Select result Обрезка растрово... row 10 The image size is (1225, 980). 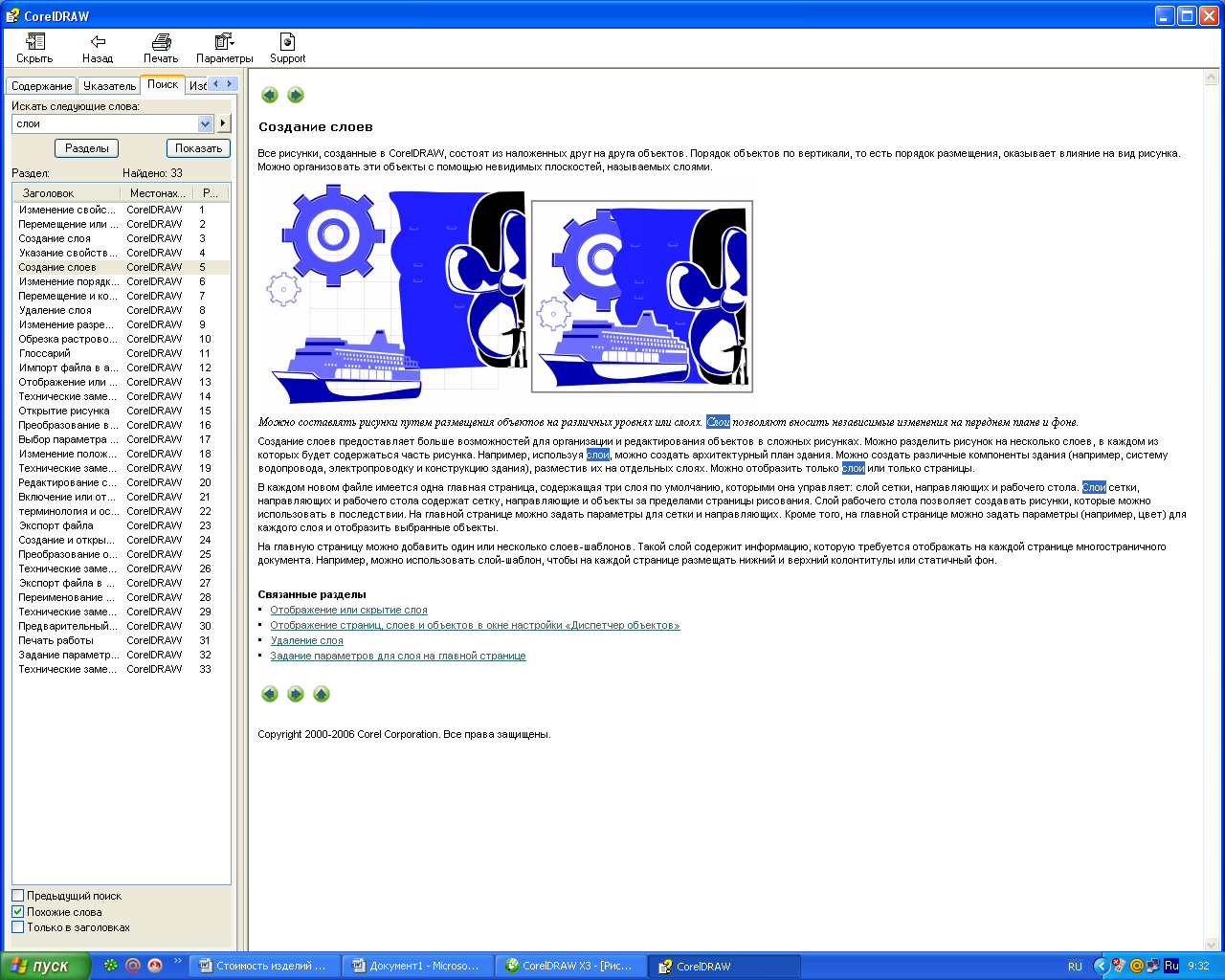pos(121,339)
